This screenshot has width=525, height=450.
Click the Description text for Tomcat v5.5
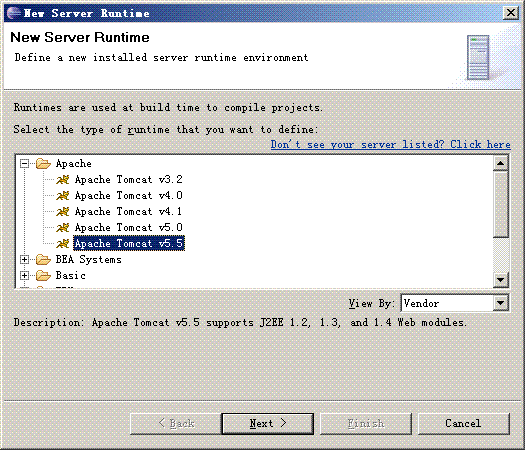(240, 322)
